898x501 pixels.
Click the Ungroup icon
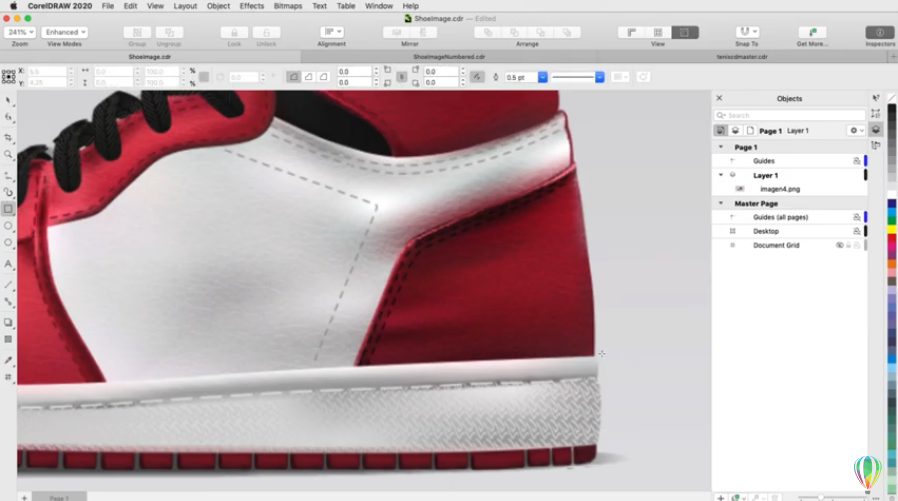click(x=169, y=33)
